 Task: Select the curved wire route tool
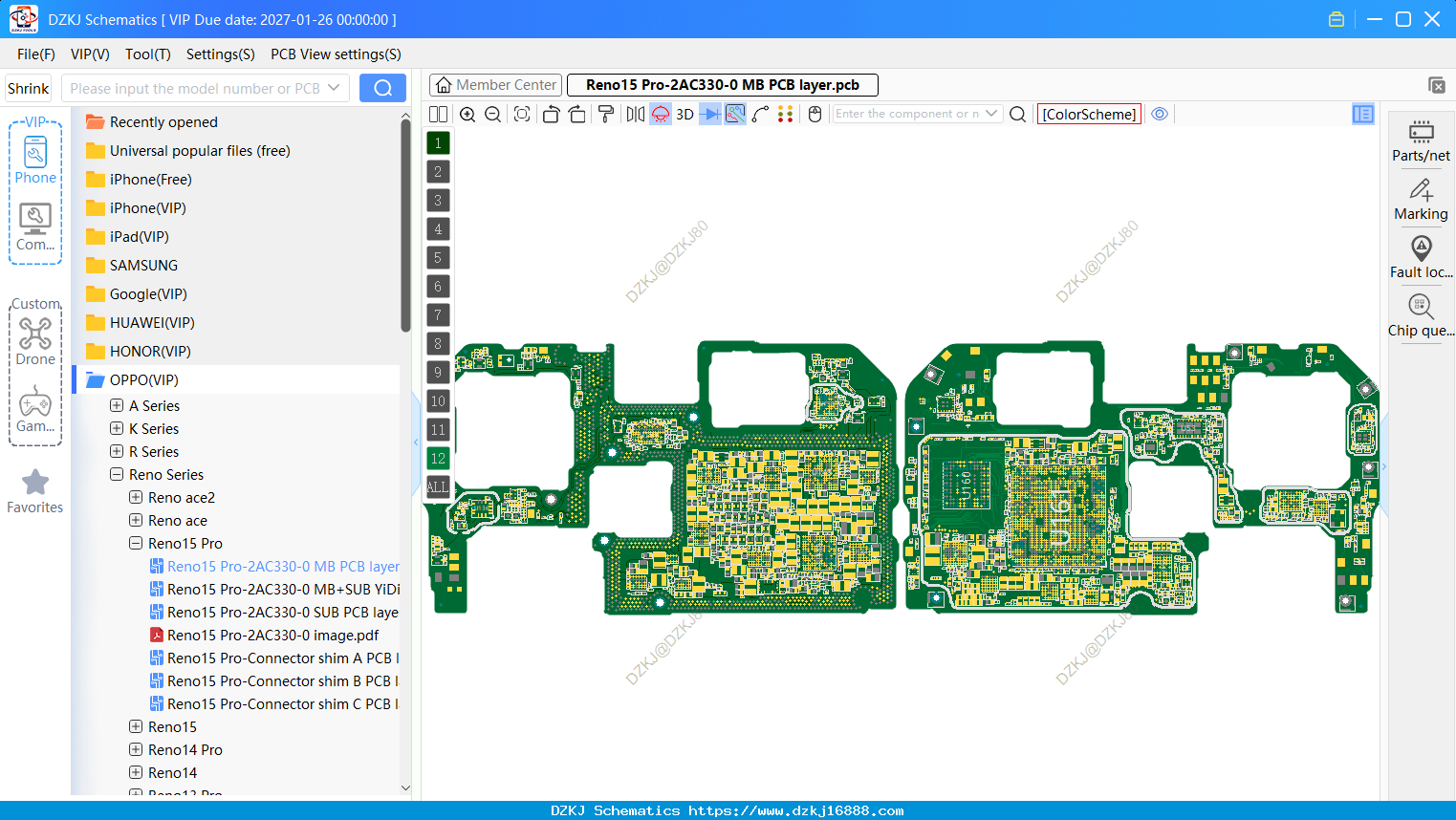760,114
